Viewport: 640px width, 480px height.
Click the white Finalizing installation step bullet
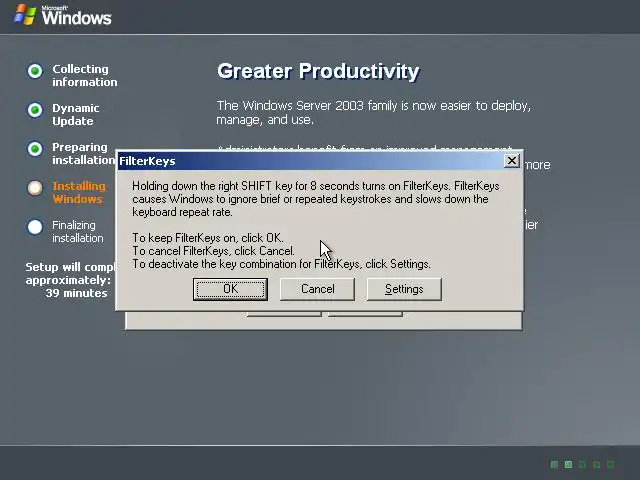point(35,227)
